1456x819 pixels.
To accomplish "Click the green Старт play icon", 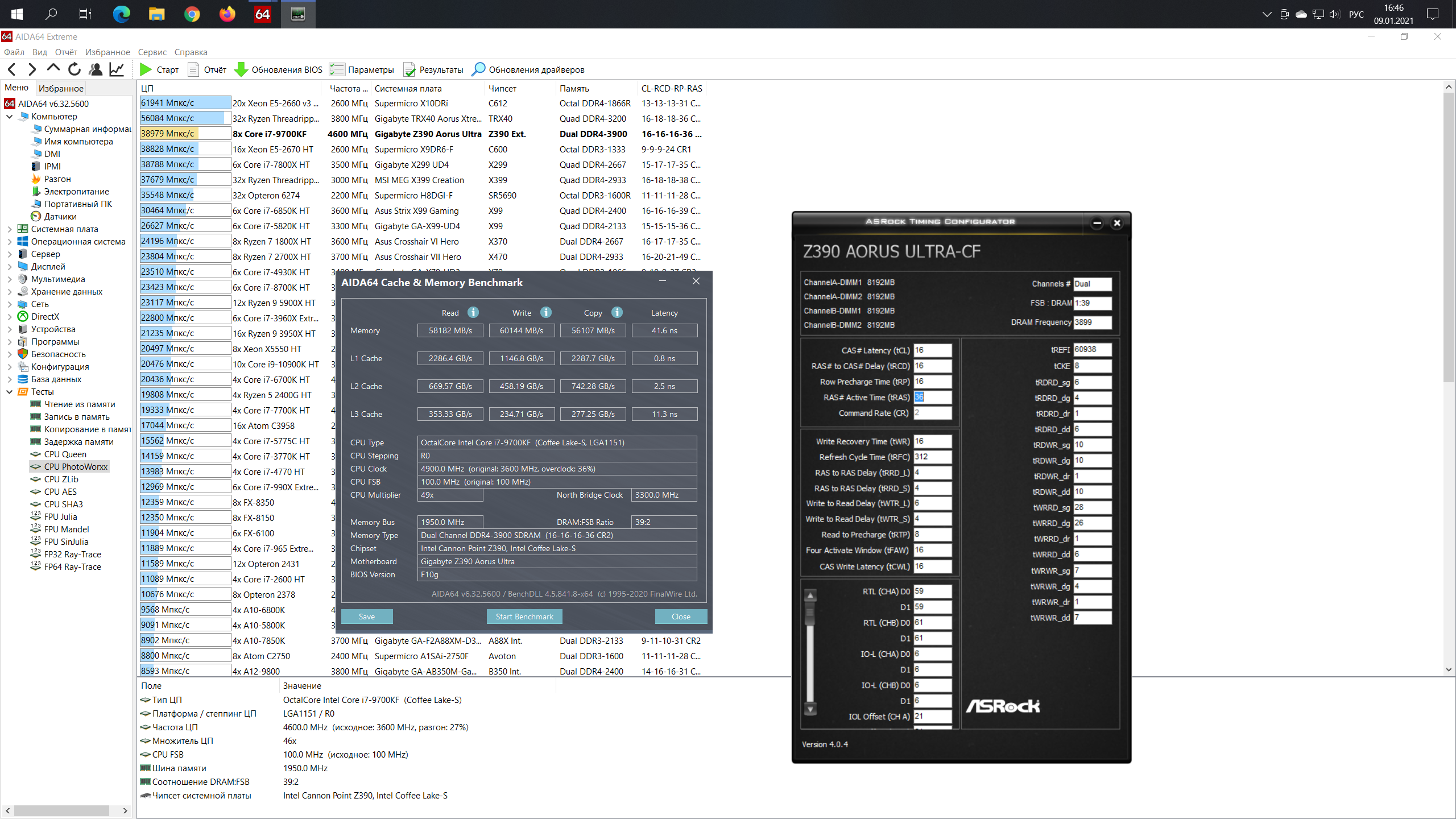I will [146, 69].
